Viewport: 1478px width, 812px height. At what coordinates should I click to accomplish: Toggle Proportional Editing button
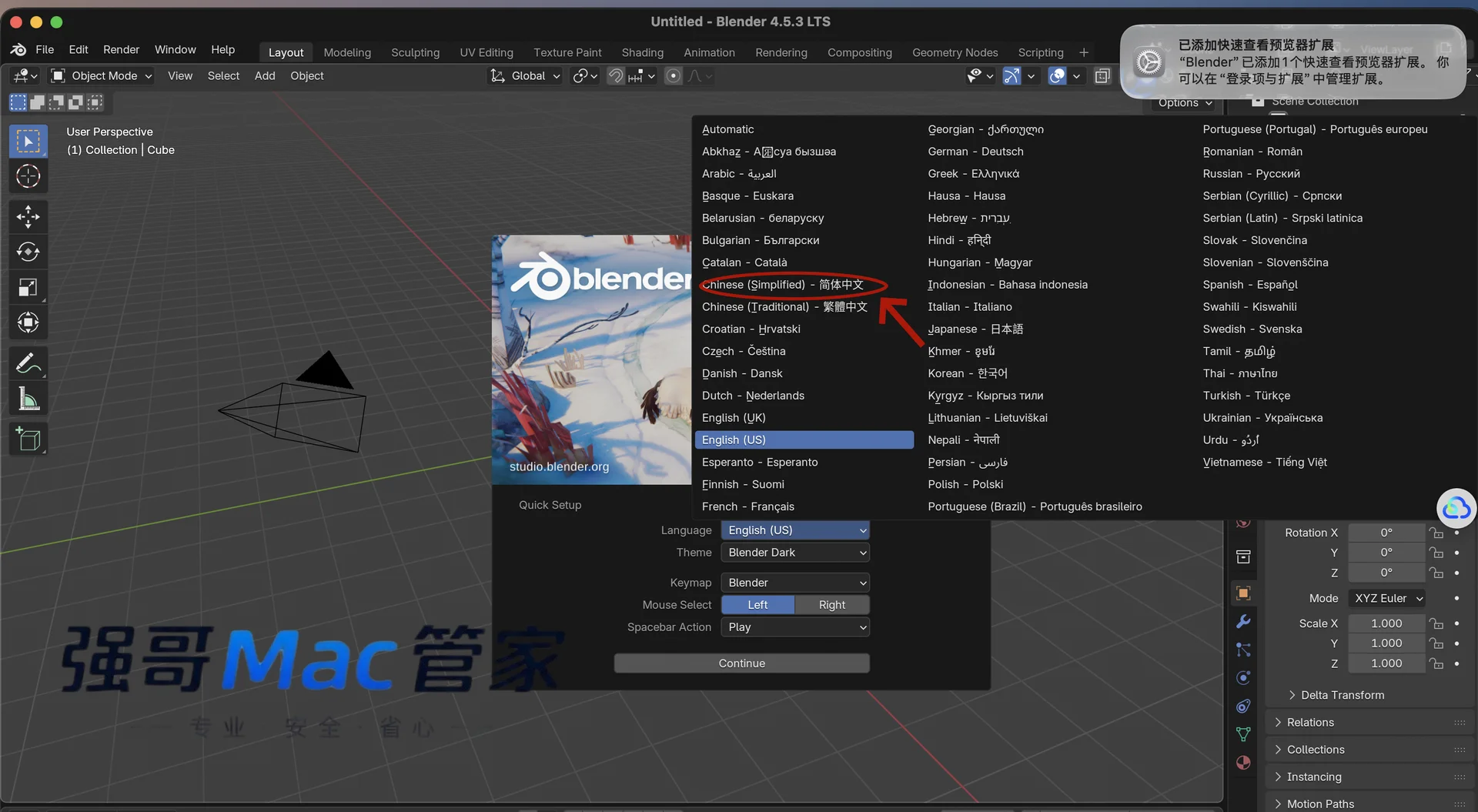[673, 75]
